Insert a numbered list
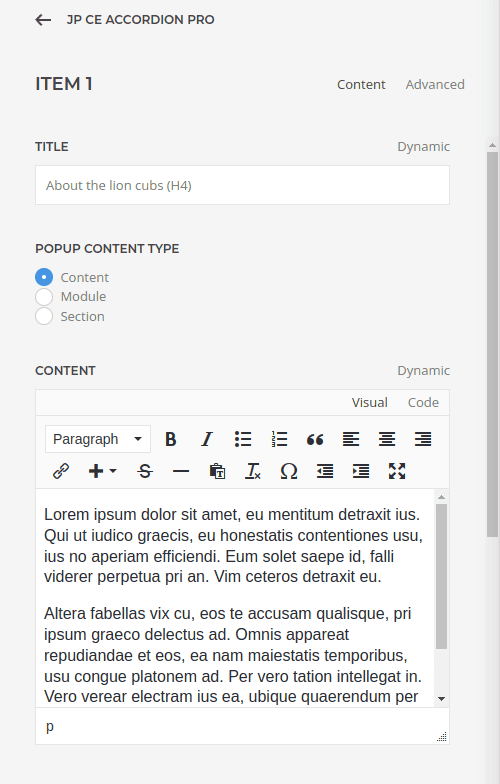This screenshot has width=500, height=784. pos(279,439)
